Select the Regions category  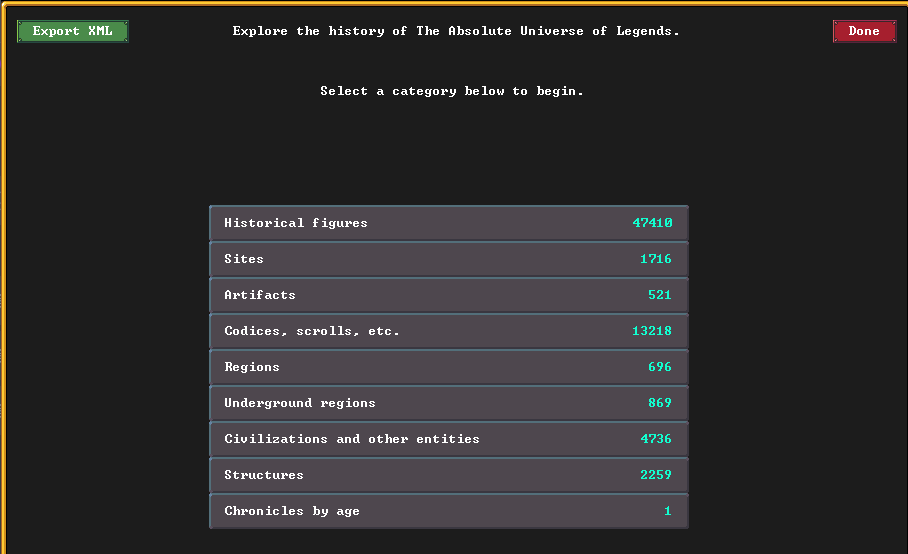(x=449, y=366)
